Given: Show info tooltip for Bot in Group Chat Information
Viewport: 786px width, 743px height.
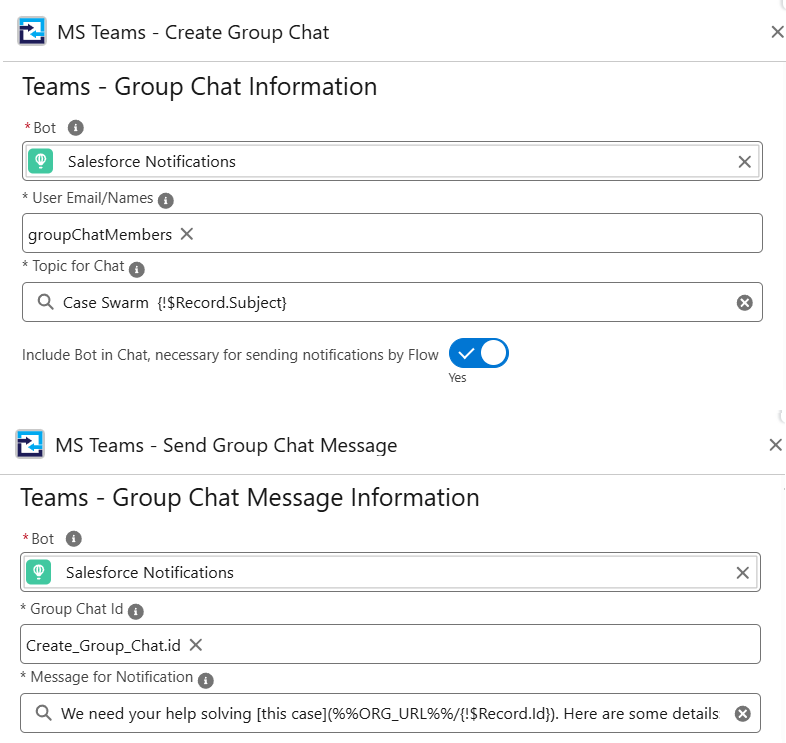Looking at the screenshot, I should [x=75, y=127].
